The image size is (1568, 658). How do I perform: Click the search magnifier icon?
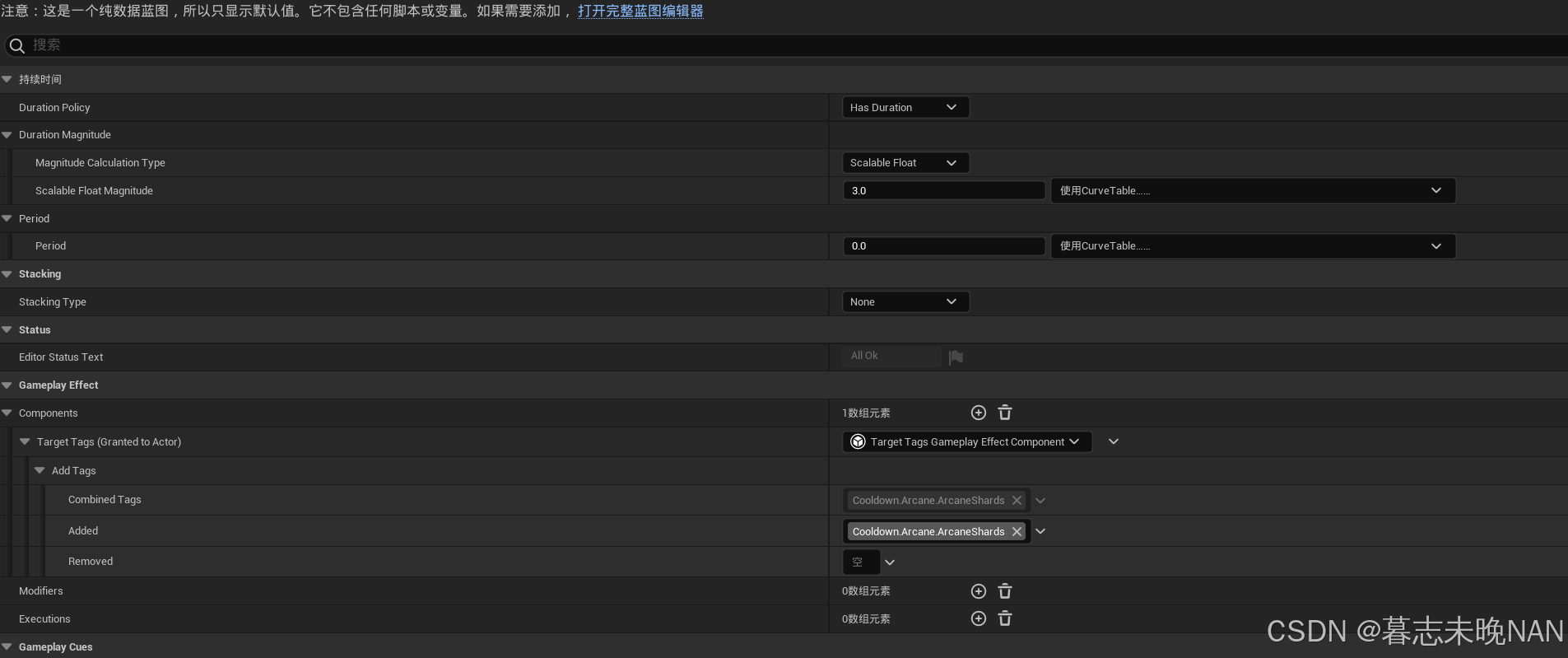tap(16, 45)
